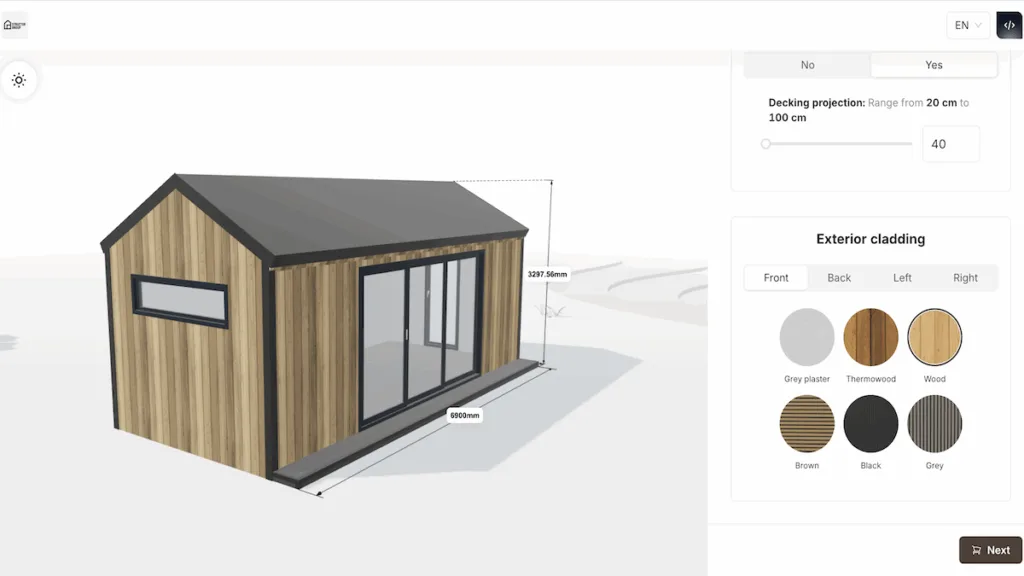The height and width of the screenshot is (576, 1024).
Task: Open the embed code icon button
Action: click(1009, 25)
